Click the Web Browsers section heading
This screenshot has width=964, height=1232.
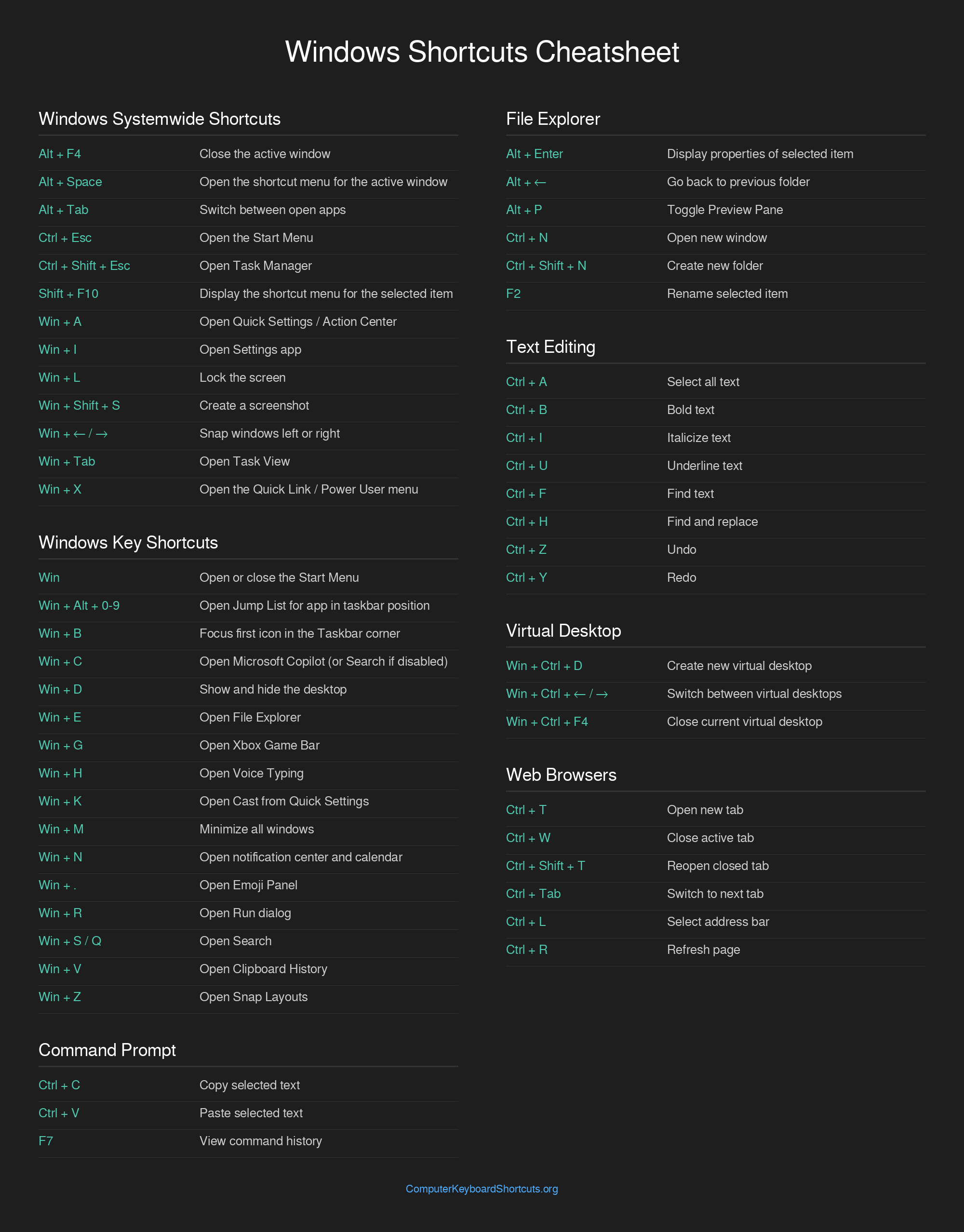(x=561, y=775)
